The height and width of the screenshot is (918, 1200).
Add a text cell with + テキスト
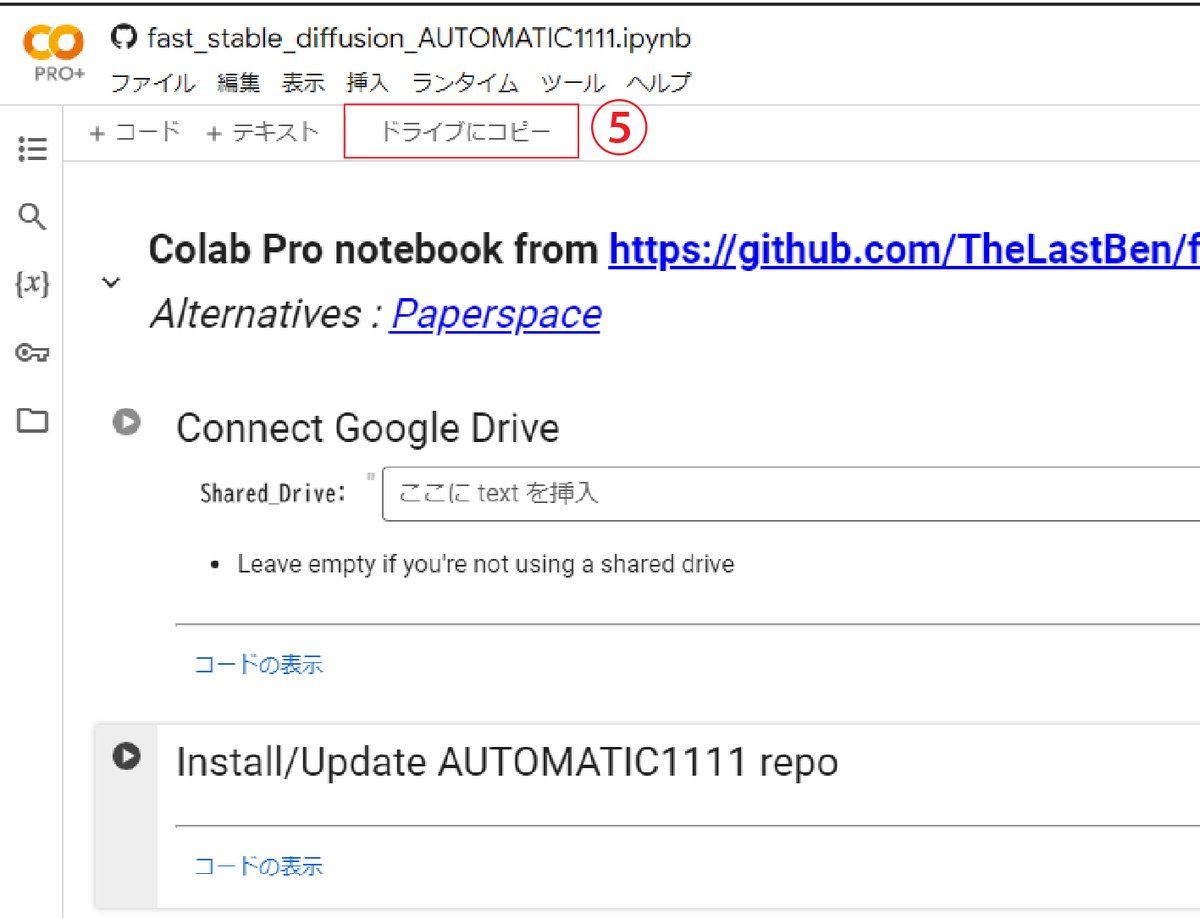point(262,132)
